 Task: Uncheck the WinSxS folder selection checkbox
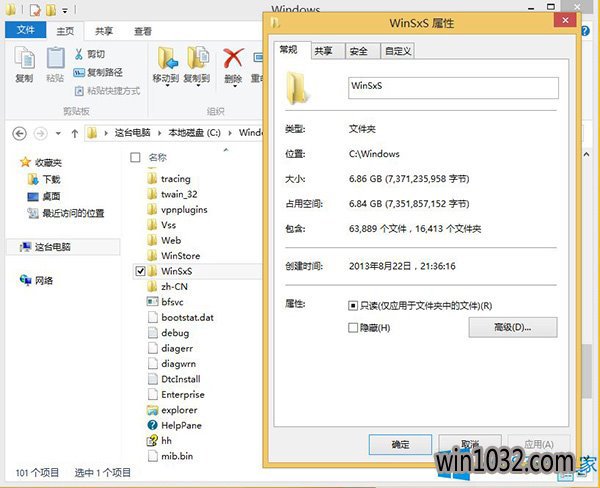coord(140,271)
